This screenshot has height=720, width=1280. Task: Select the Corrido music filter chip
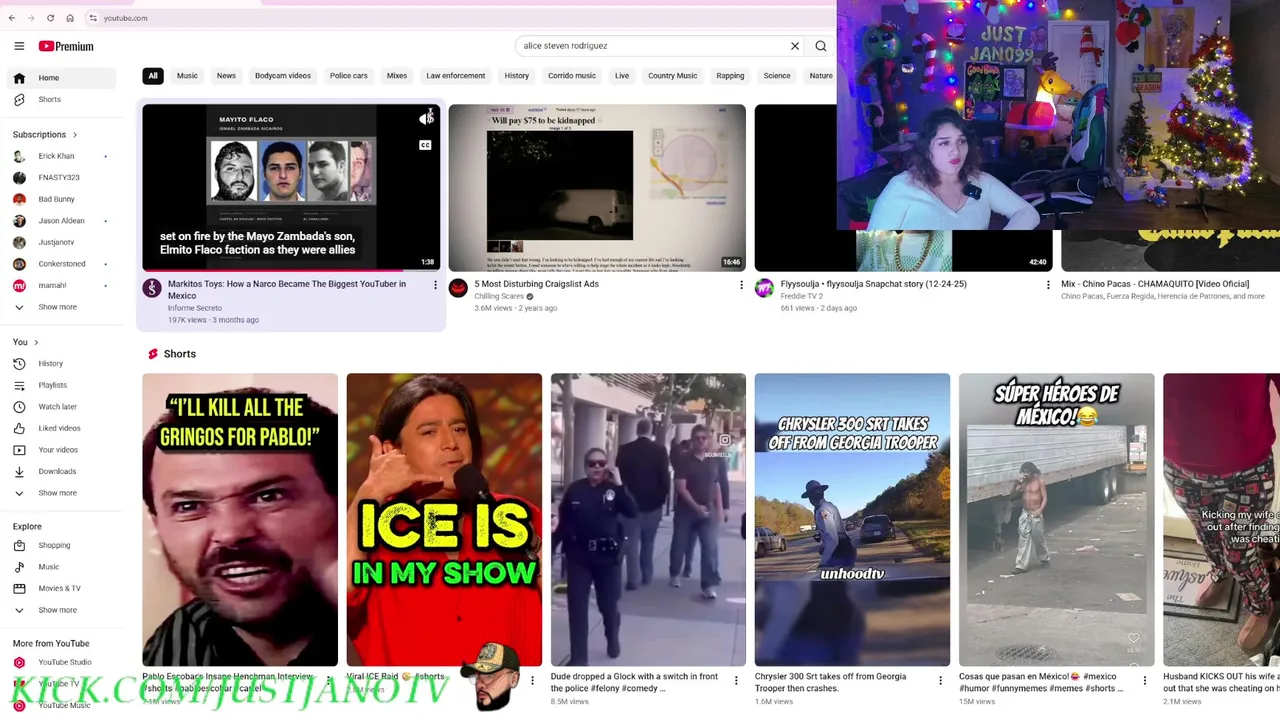coord(572,76)
